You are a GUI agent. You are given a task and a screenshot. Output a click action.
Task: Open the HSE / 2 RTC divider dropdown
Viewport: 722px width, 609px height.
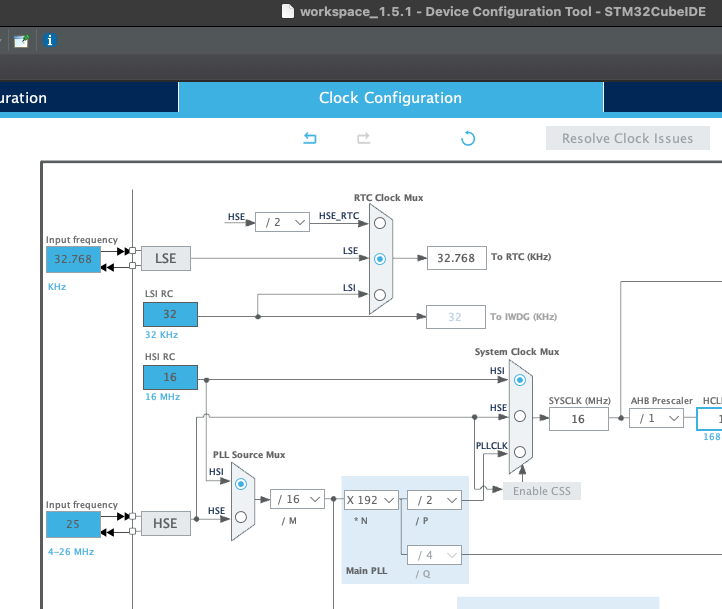pyautogui.click(x=282, y=222)
